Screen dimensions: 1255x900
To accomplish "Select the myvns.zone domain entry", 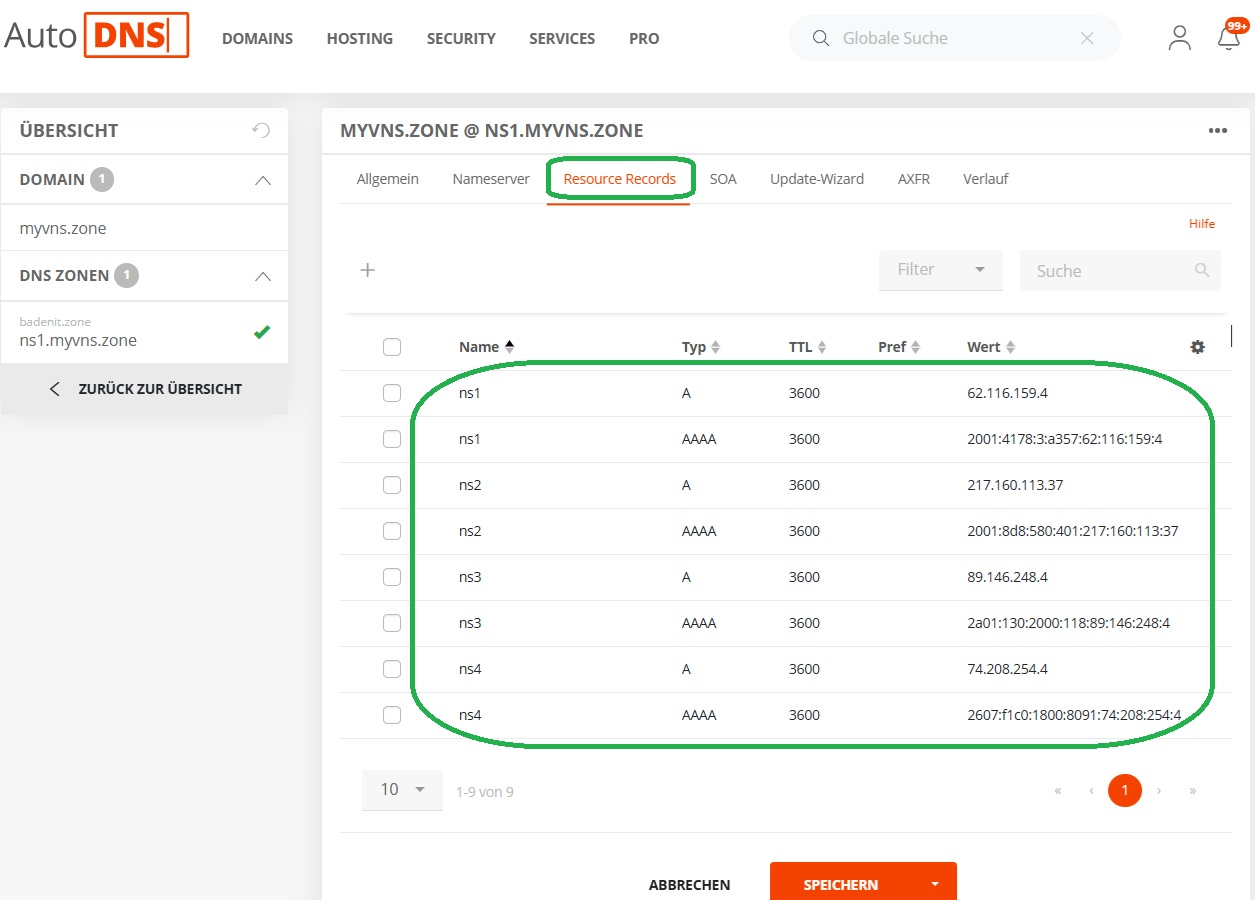I will click(144, 228).
